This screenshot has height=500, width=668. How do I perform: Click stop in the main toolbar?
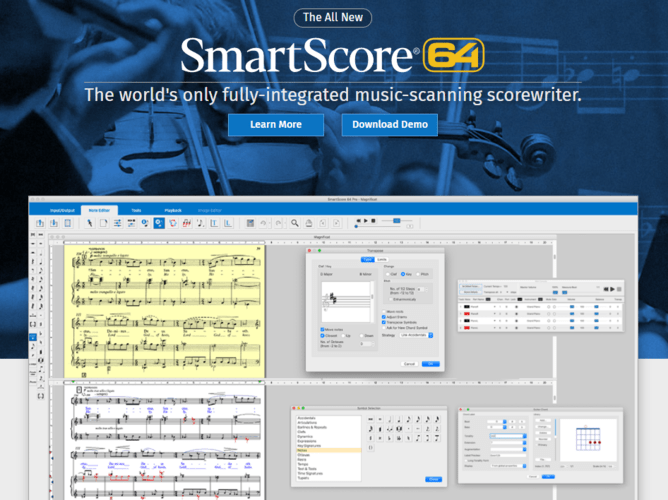373,221
